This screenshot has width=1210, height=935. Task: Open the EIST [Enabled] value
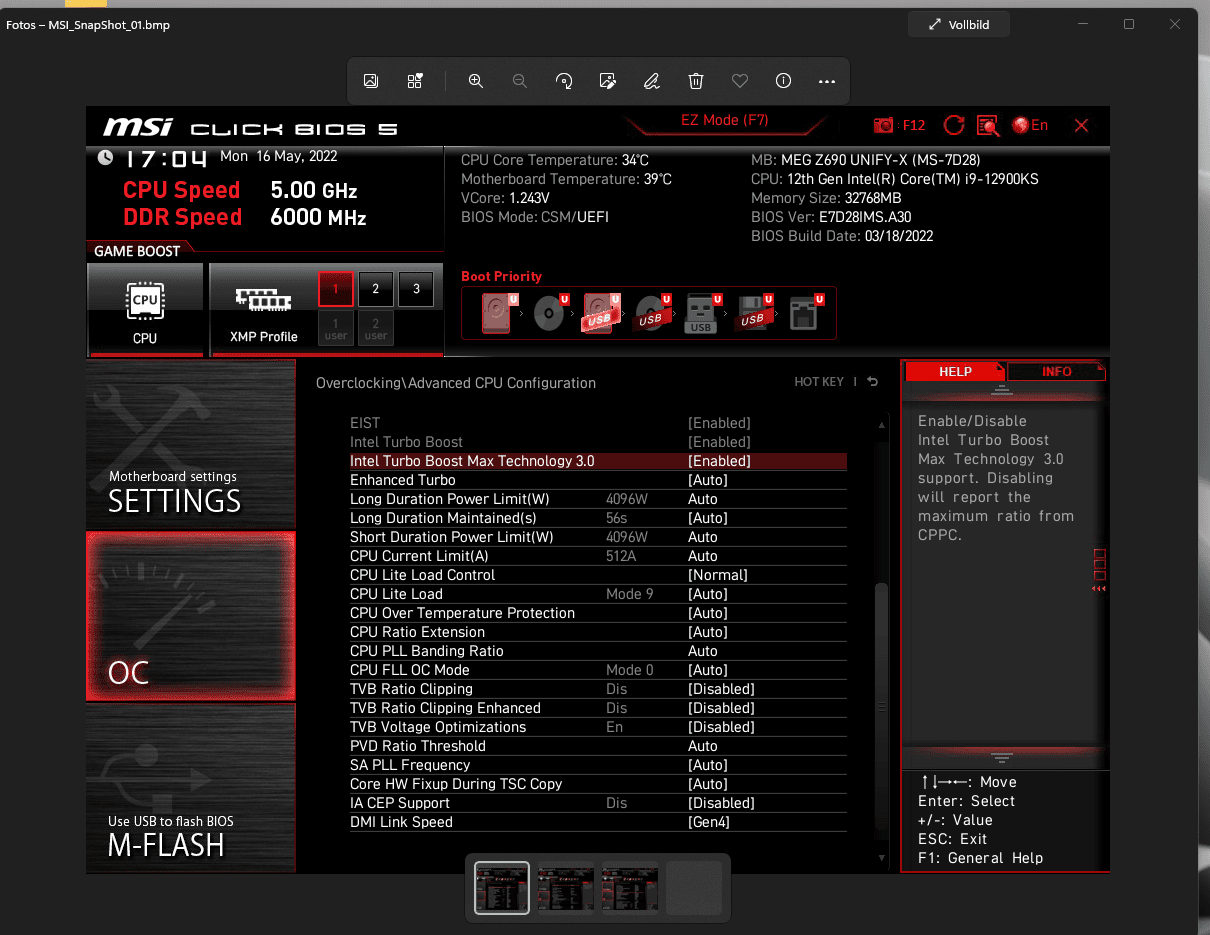pyautogui.click(x=719, y=423)
